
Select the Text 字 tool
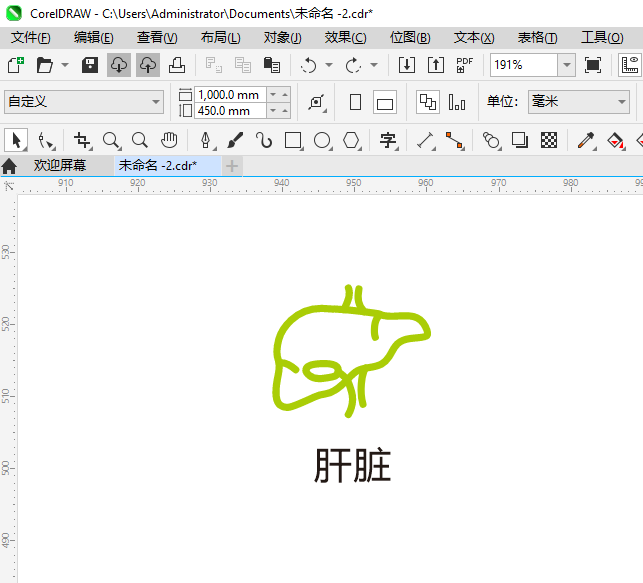click(x=388, y=141)
